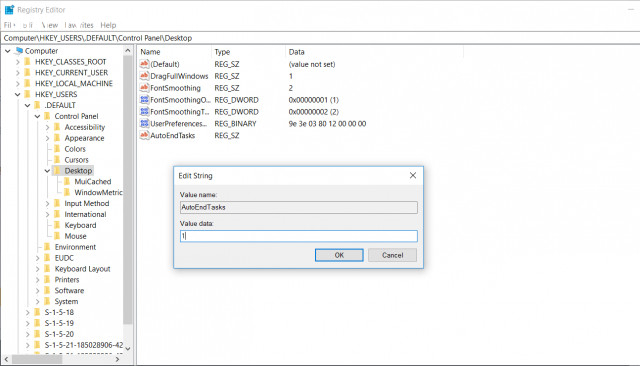Expand the Input Method key
The height and width of the screenshot is (366, 640).
[47, 203]
